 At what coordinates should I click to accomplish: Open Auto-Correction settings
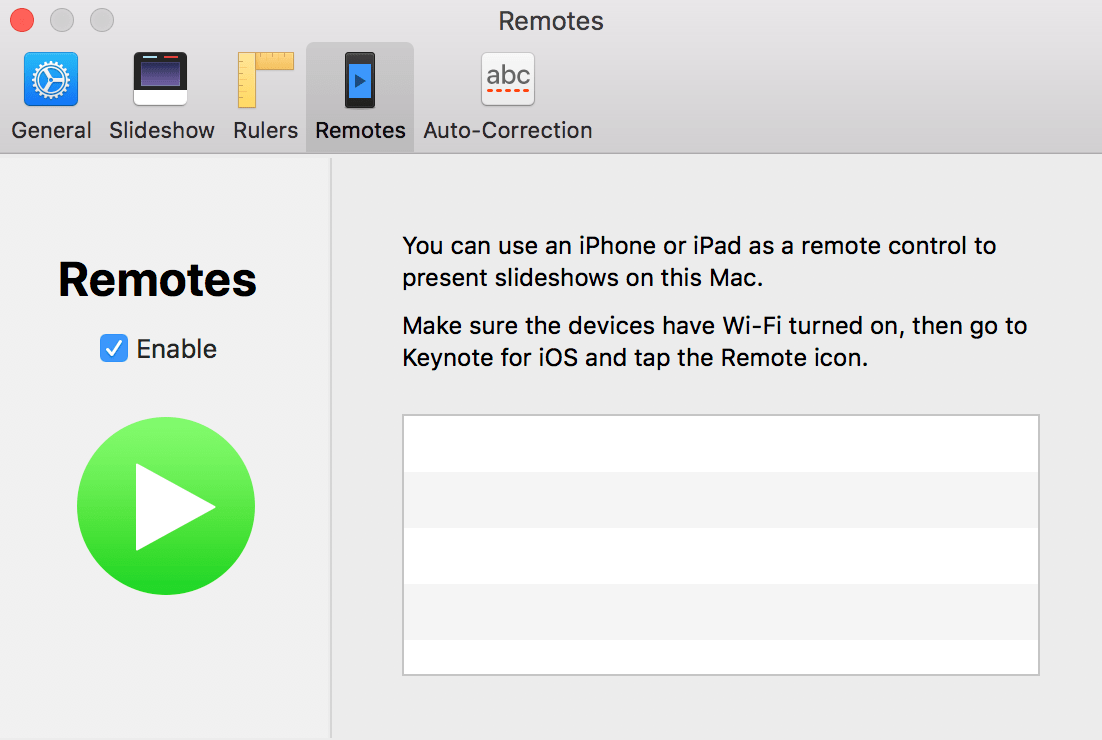pyautogui.click(x=507, y=95)
